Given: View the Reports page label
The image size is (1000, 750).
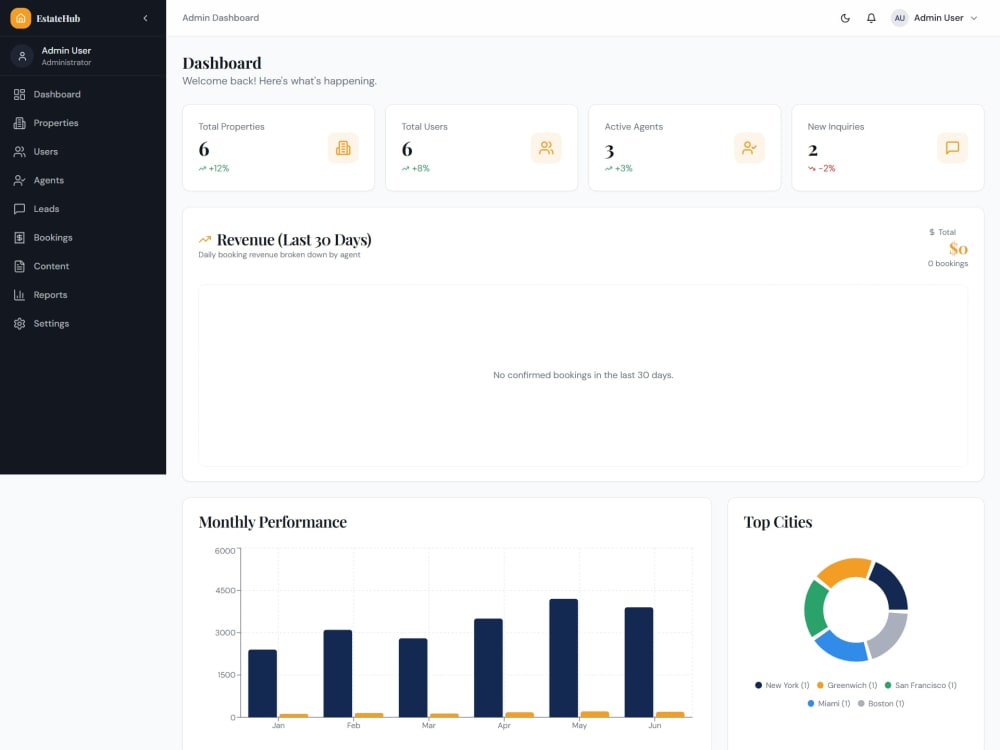Looking at the screenshot, I should click(x=50, y=295).
